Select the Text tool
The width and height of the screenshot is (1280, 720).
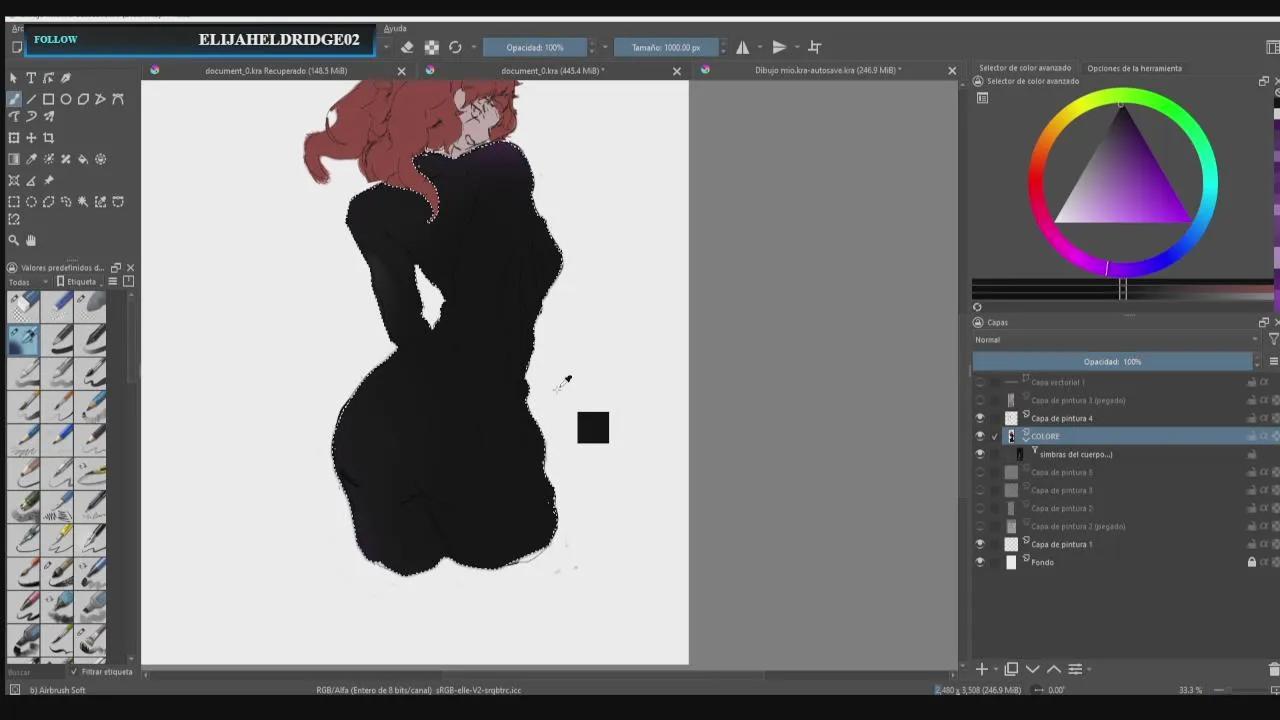click(x=31, y=78)
